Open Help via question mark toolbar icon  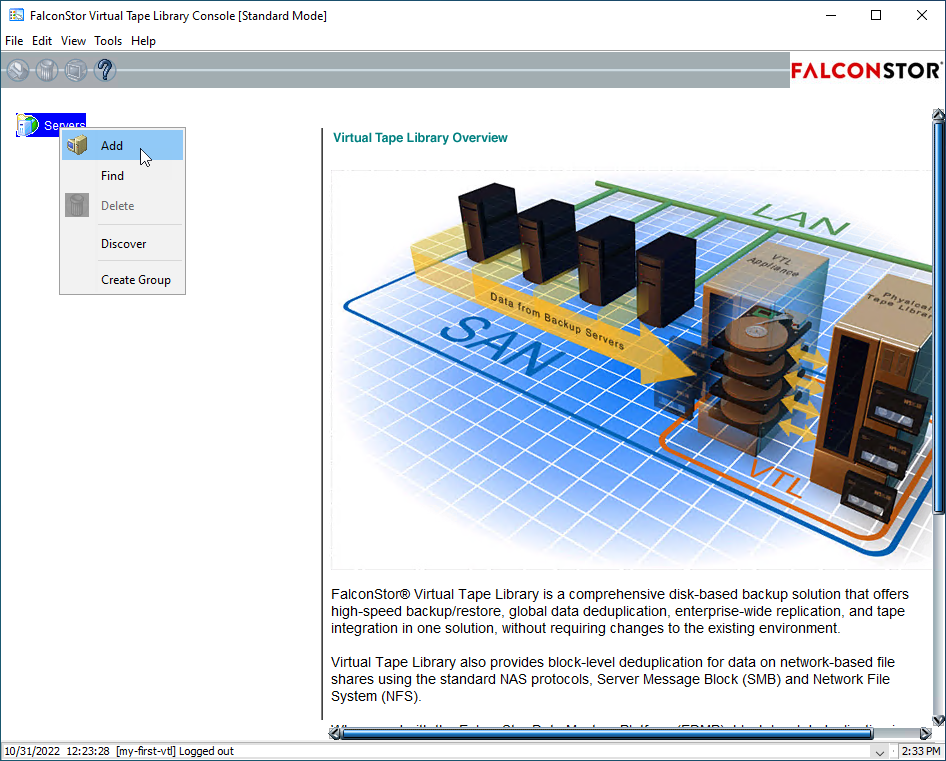[105, 70]
